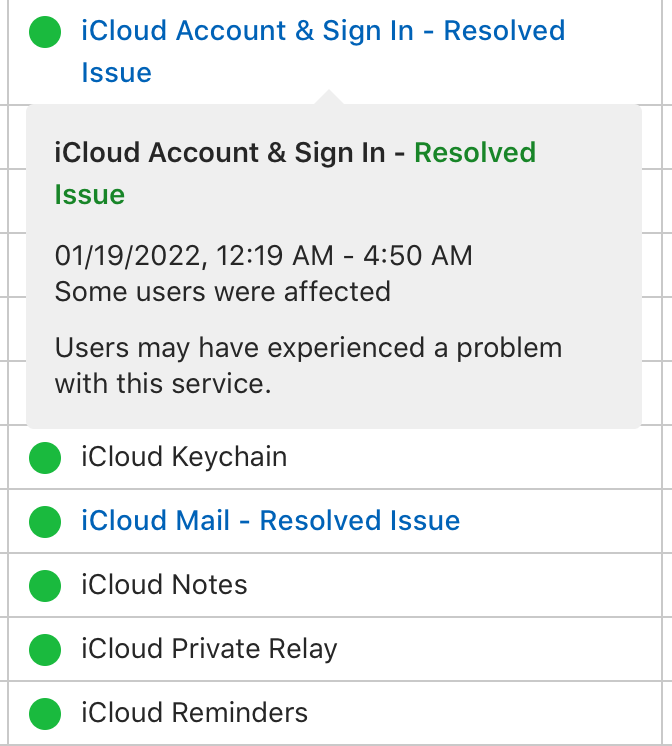Click the green dot next to iCloud Mail

coord(45,521)
